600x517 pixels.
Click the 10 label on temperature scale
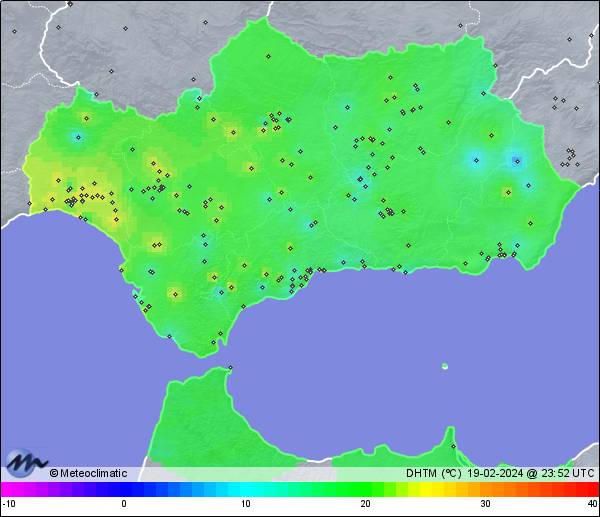point(246,504)
